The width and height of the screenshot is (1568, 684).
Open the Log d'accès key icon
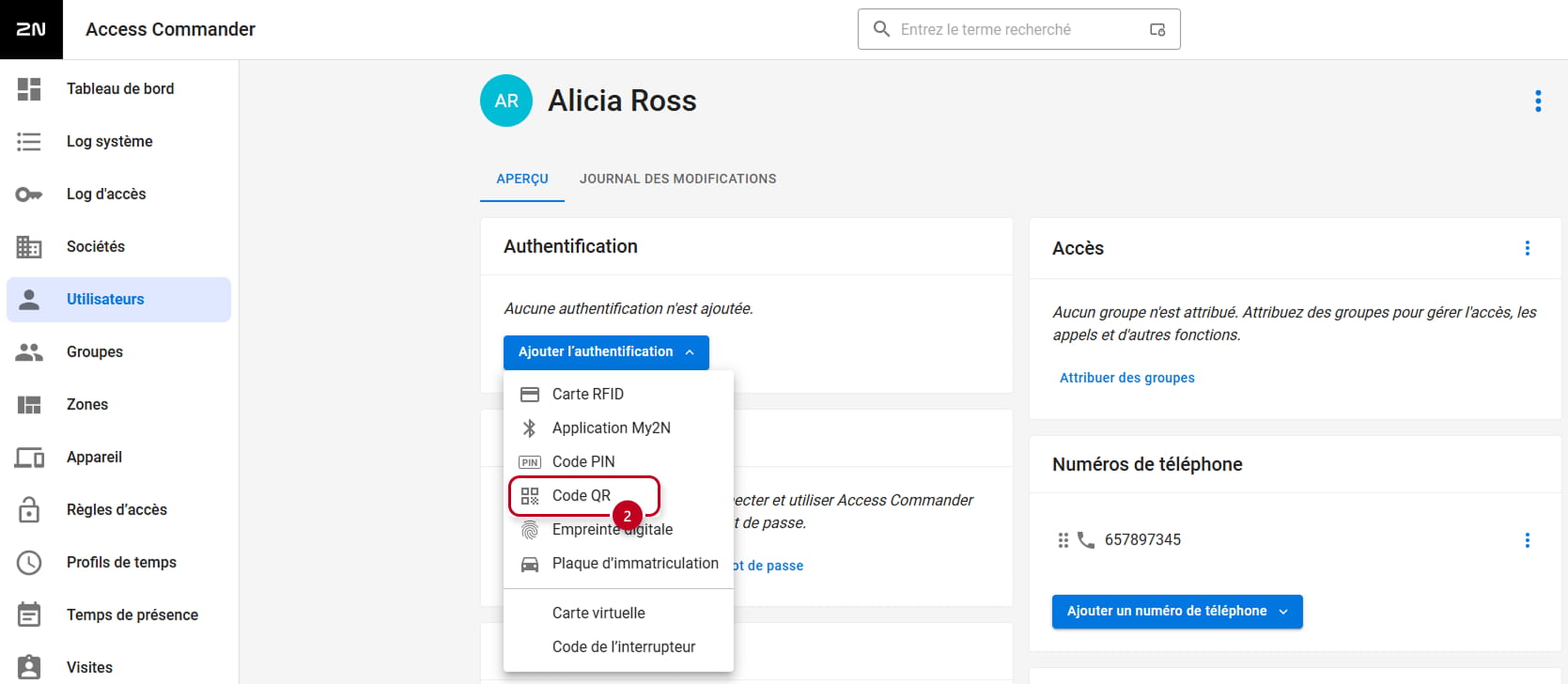click(x=29, y=194)
